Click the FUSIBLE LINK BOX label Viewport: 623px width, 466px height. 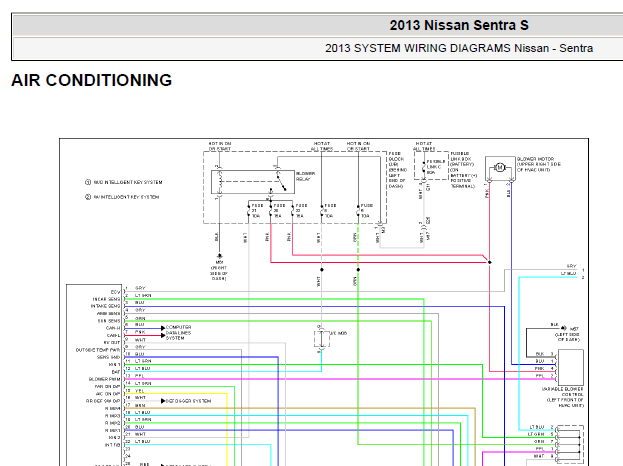tap(463, 170)
